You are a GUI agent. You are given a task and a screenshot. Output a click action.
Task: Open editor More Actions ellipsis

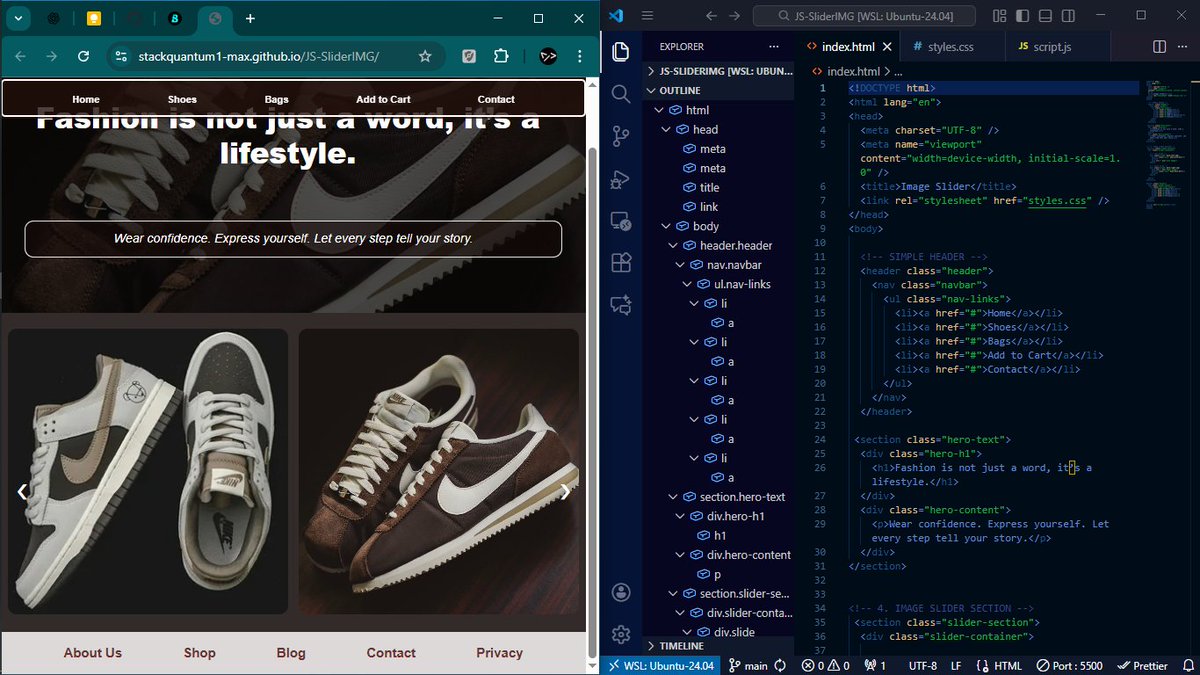tap(1184, 46)
